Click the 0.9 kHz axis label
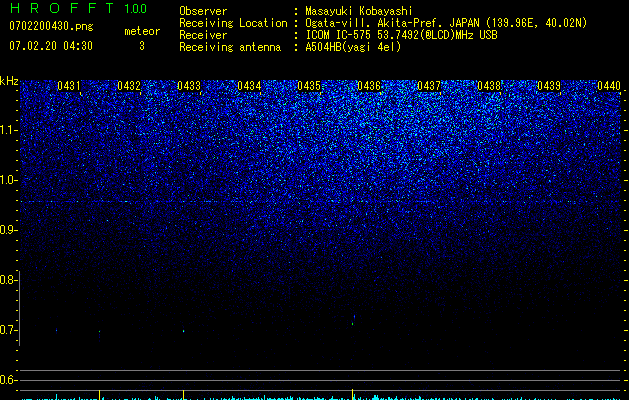The height and width of the screenshot is (400, 629). point(9,230)
